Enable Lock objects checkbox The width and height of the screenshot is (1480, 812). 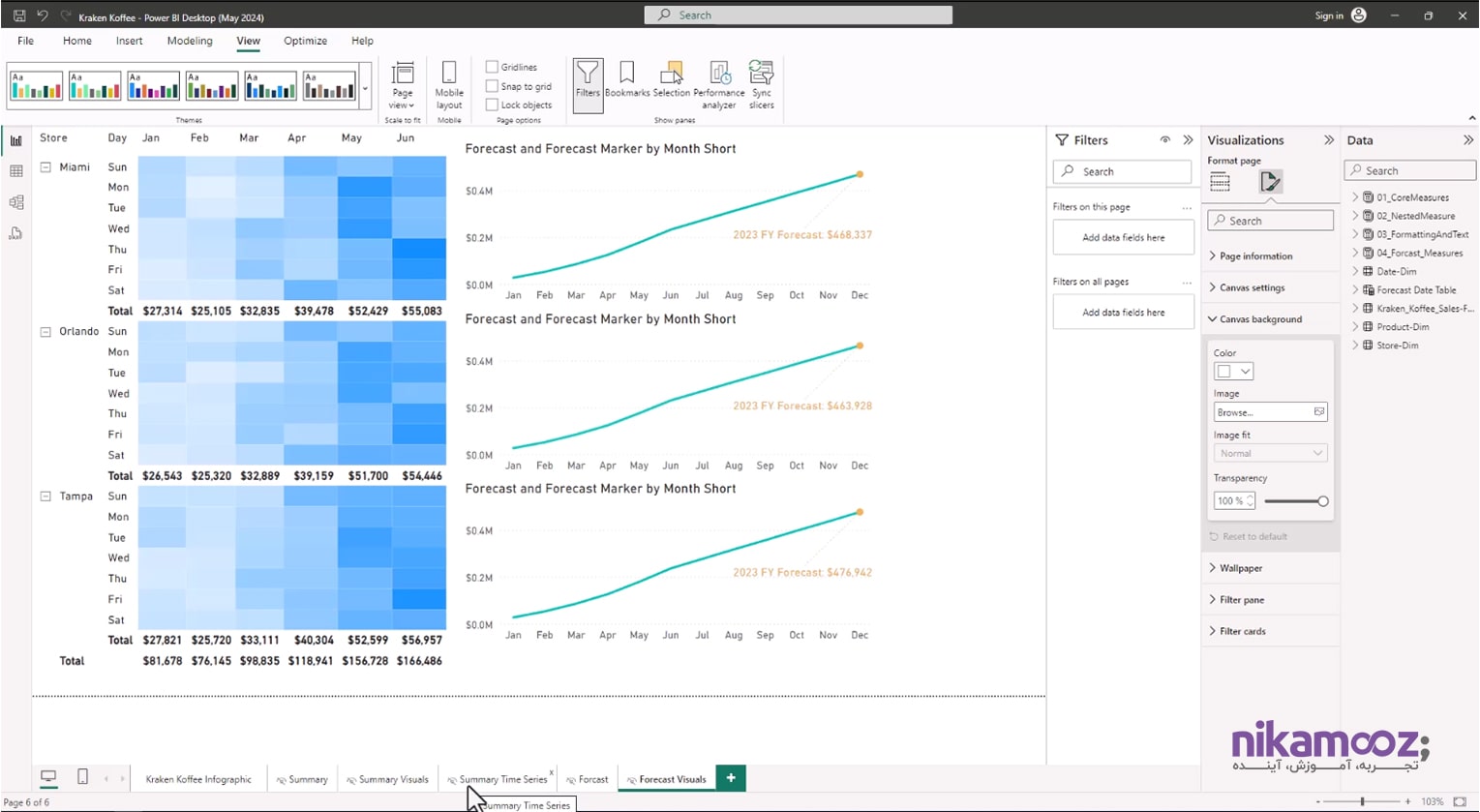(492, 105)
